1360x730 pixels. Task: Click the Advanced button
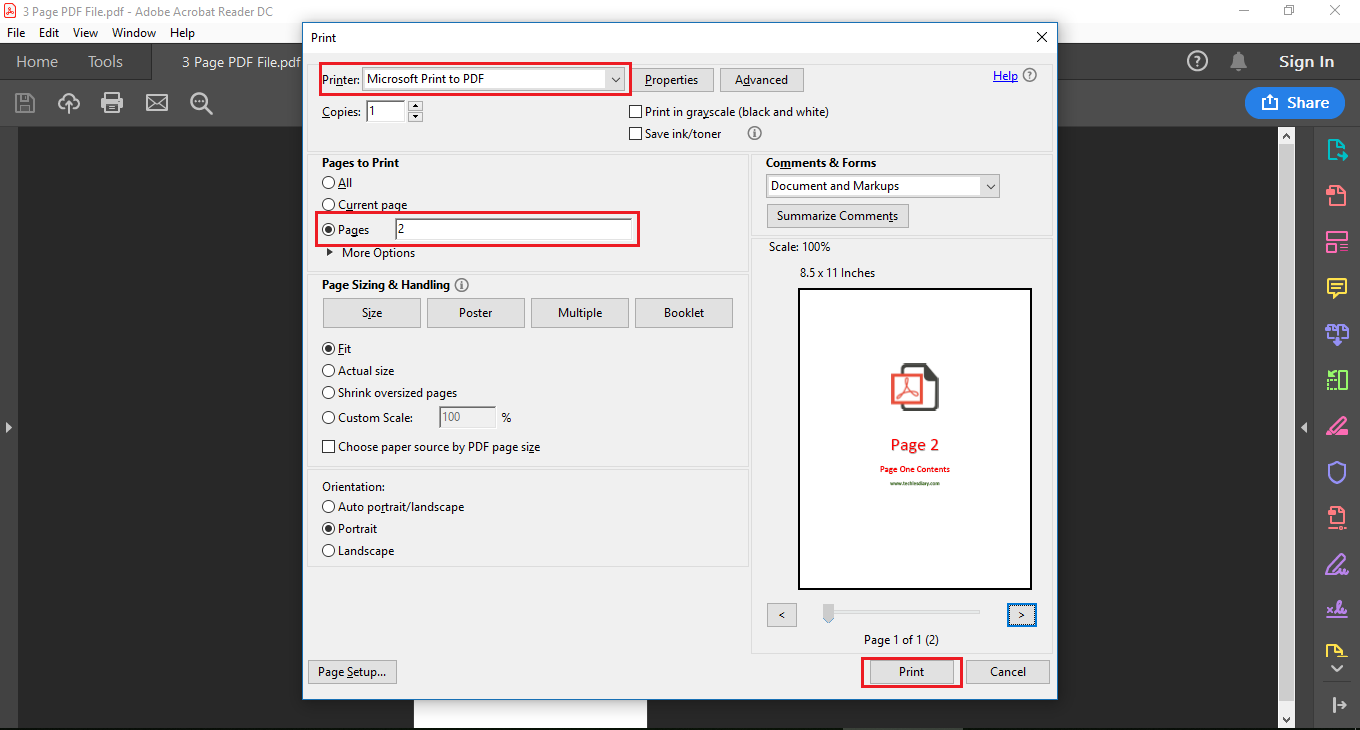pos(761,80)
